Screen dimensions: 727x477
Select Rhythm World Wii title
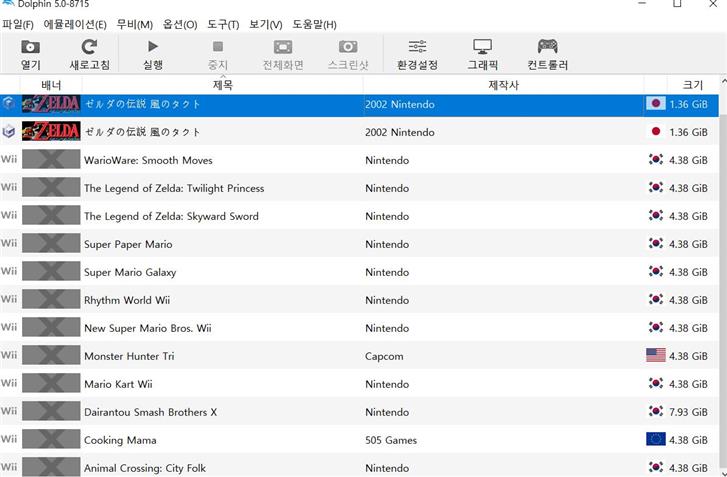tap(127, 300)
